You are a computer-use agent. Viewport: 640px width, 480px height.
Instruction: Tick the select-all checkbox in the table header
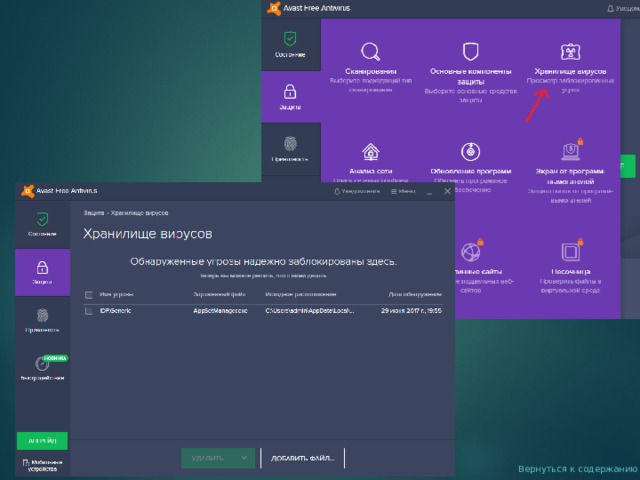(89, 295)
